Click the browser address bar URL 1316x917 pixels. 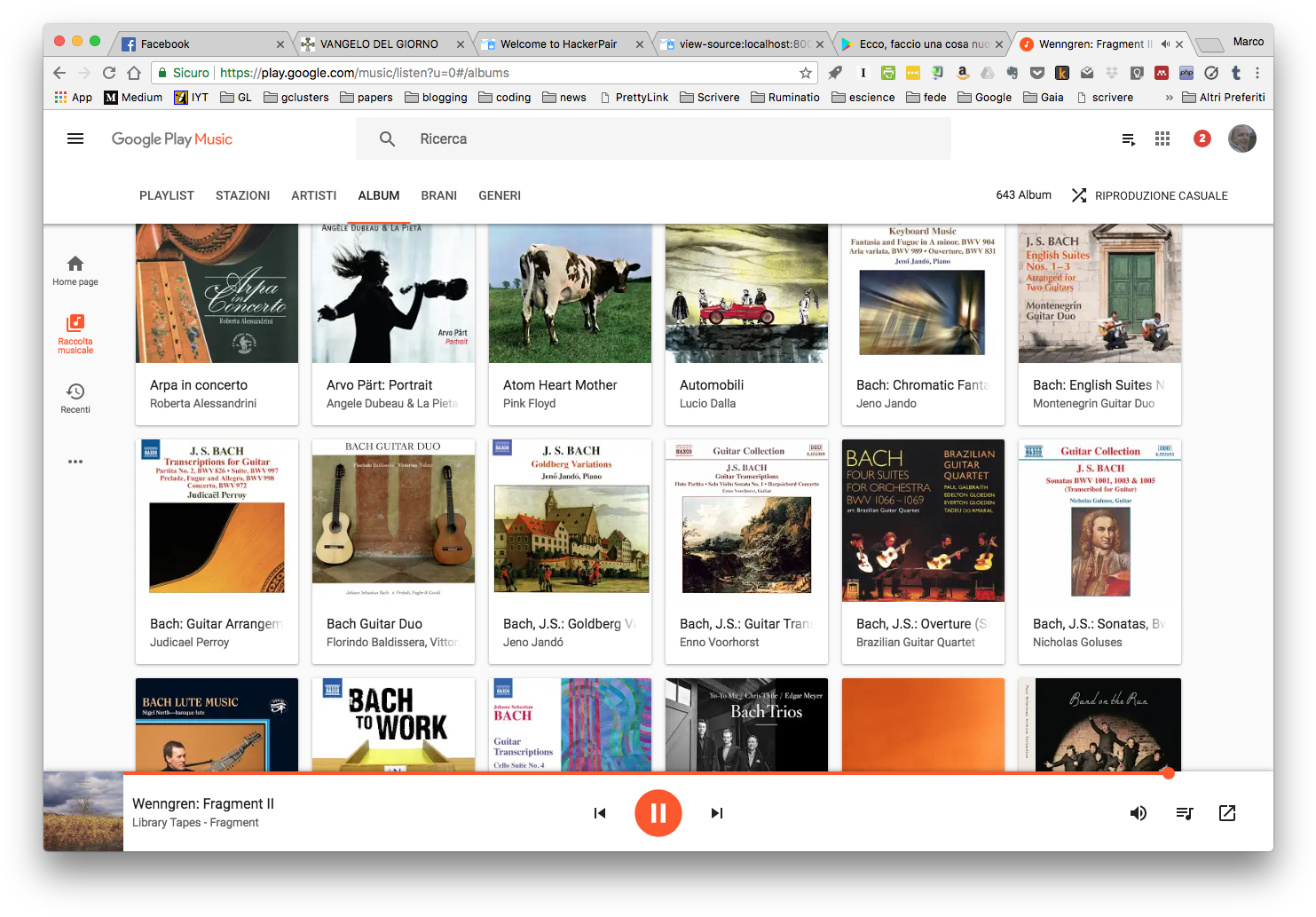coord(365,73)
